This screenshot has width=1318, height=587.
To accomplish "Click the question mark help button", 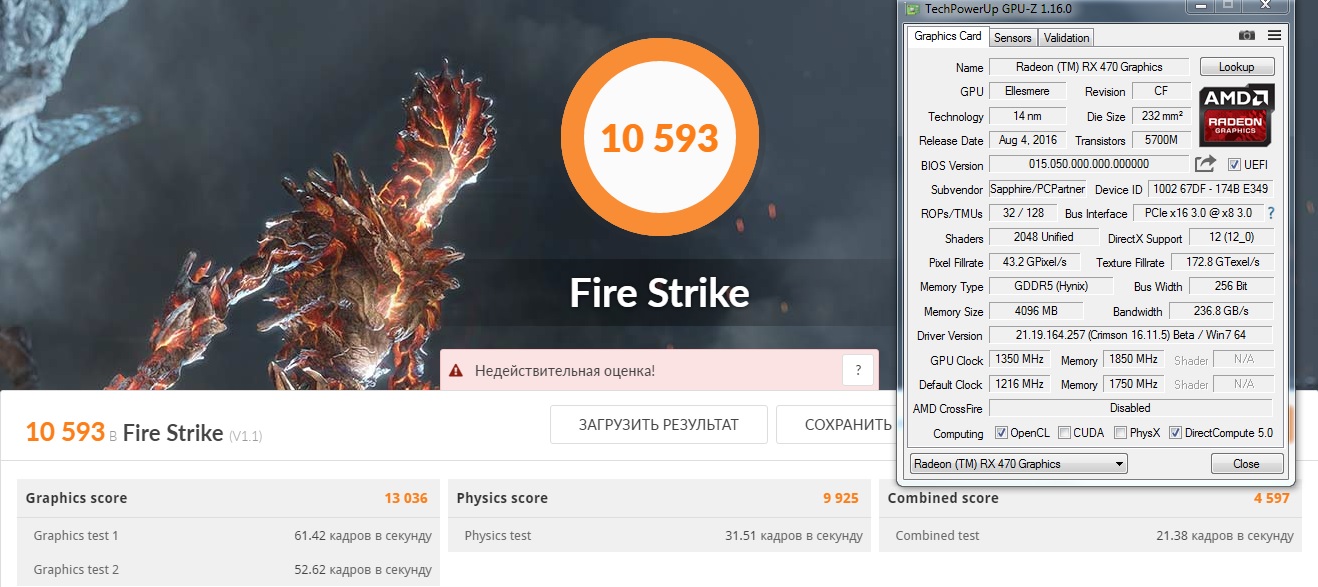I will click(x=857, y=370).
